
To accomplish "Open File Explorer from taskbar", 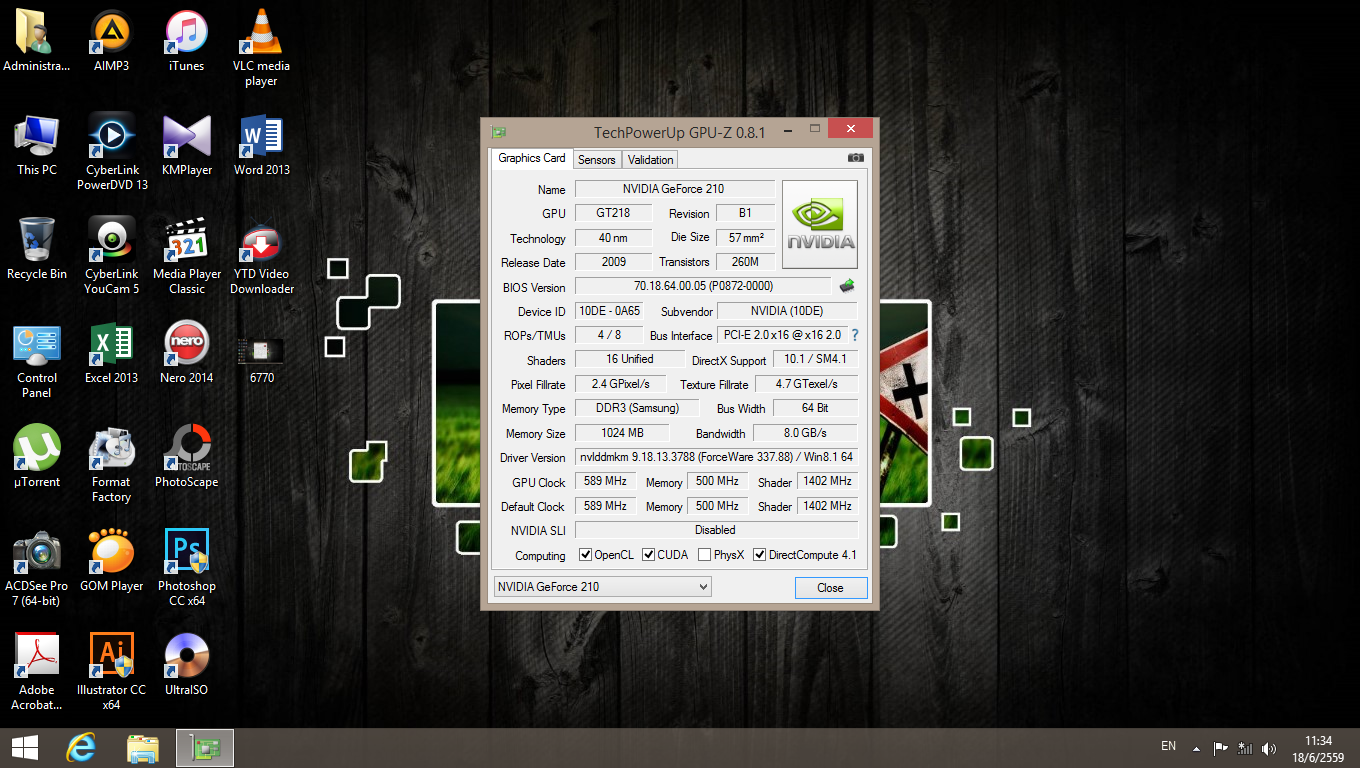I will [143, 748].
